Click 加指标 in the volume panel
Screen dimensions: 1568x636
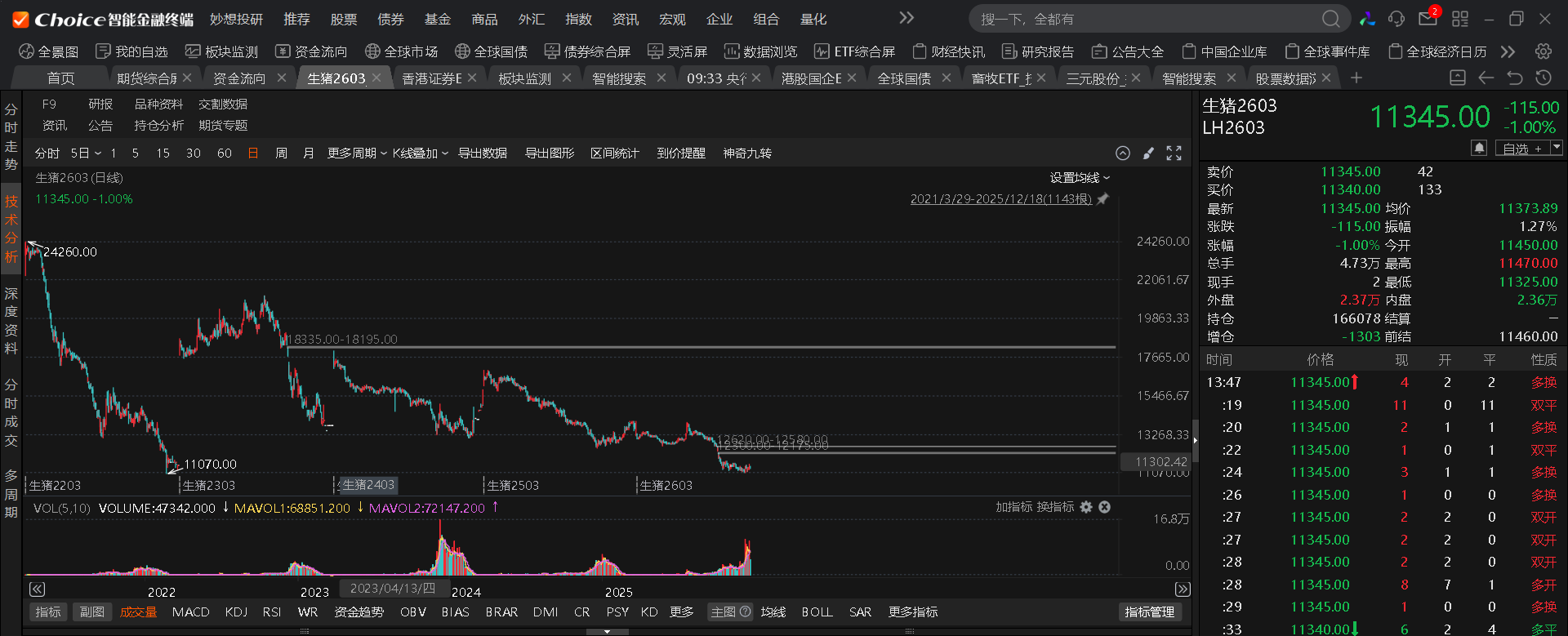coord(1013,507)
